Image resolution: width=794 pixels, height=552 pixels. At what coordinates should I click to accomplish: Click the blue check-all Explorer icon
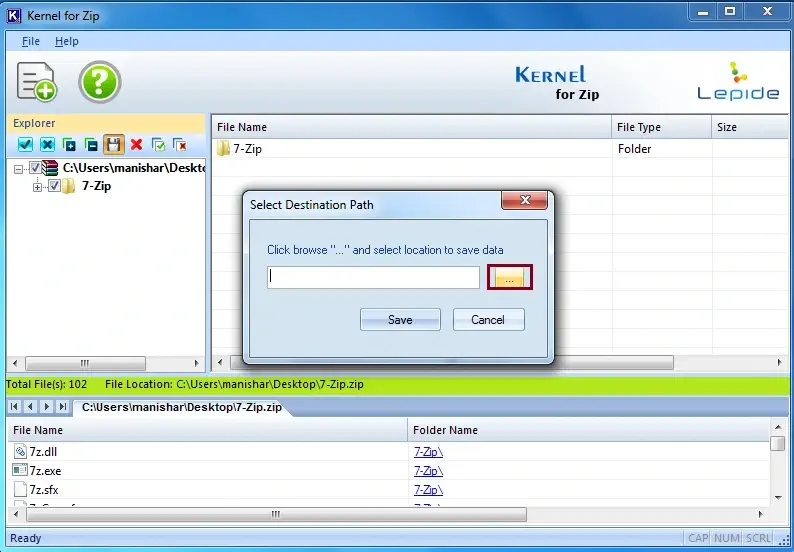[25, 145]
